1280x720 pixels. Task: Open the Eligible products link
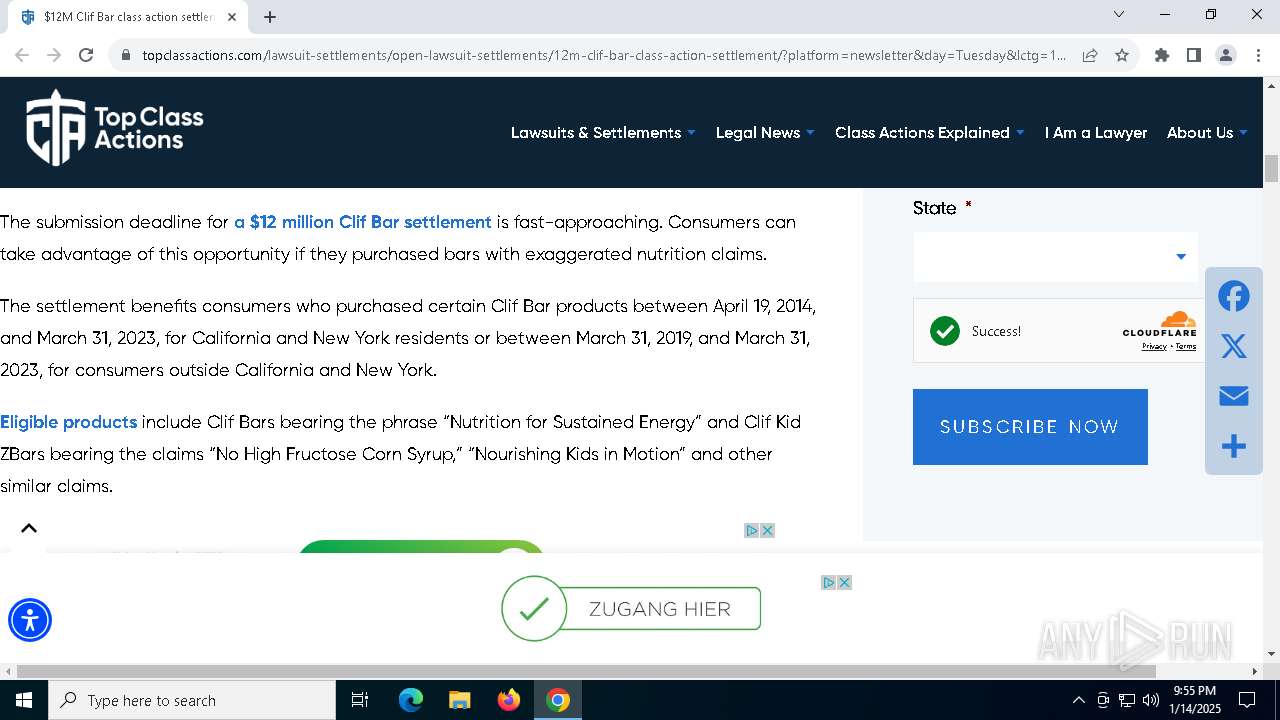pos(68,422)
